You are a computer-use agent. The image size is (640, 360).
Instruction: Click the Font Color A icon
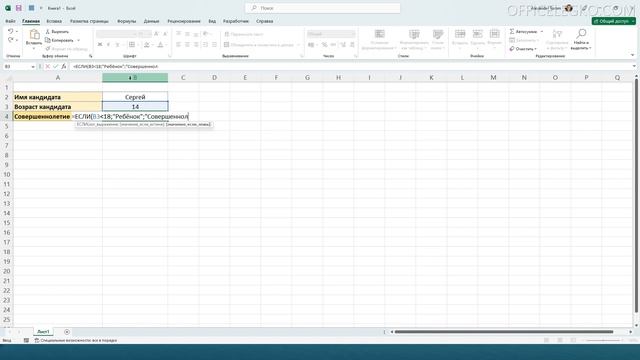160,44
